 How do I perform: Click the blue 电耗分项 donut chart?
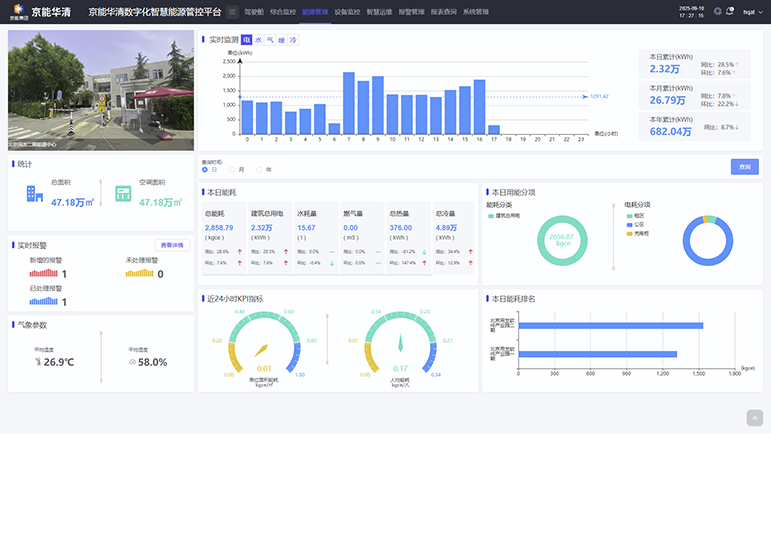[708, 240]
